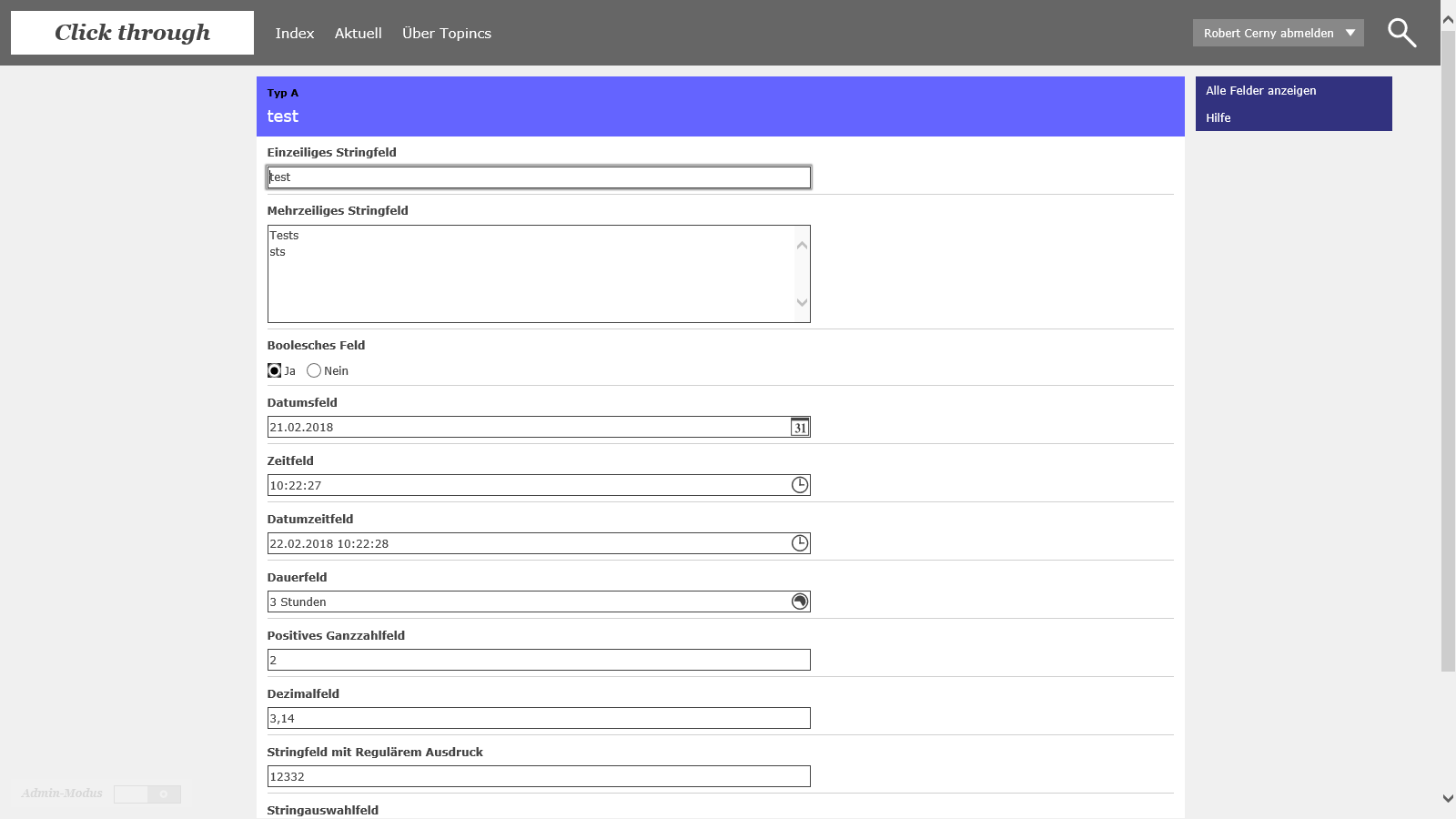This screenshot has width=1456, height=819.
Task: Toggle the Admin-Modus switch
Action: 147,794
